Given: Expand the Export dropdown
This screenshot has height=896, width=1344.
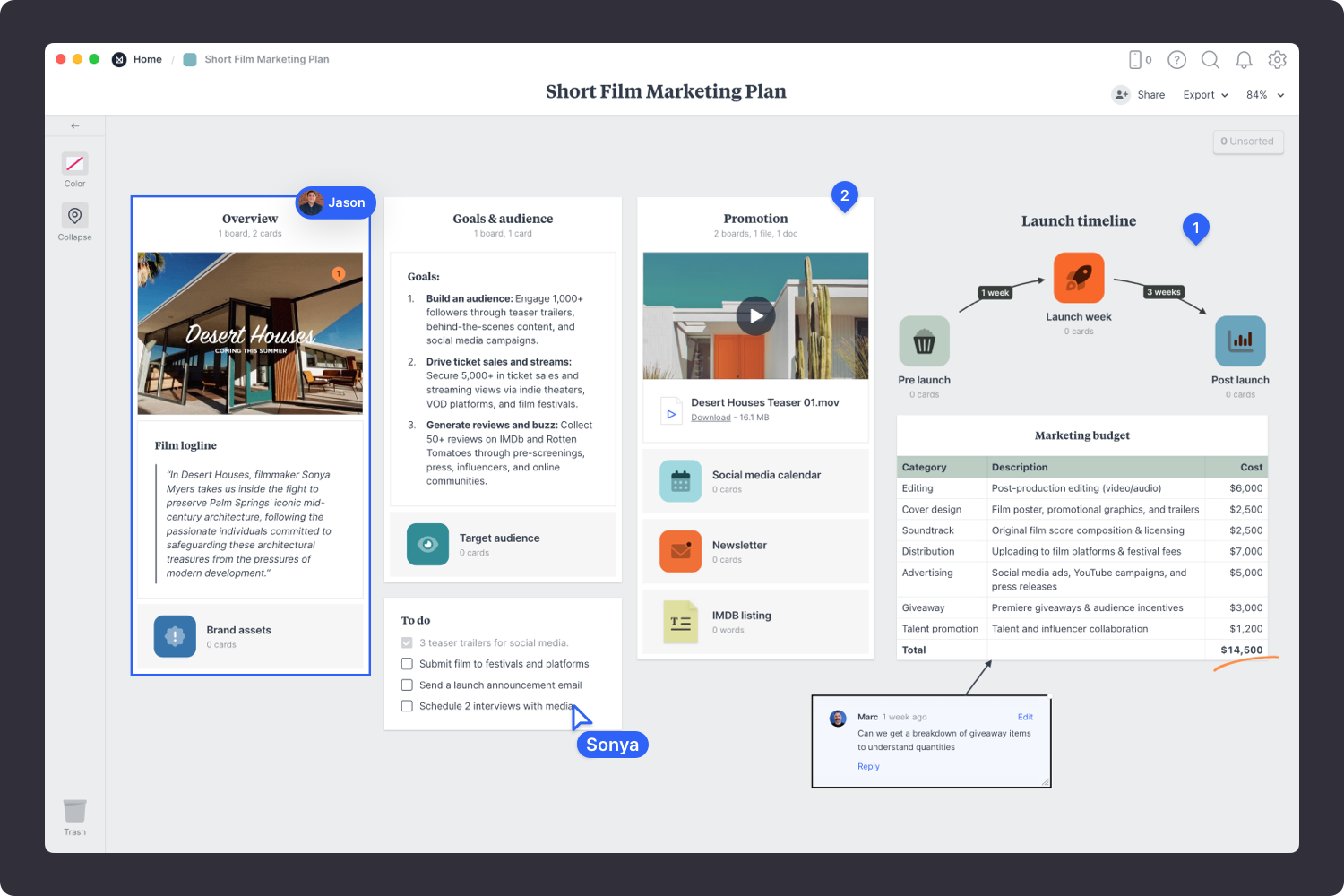Looking at the screenshot, I should point(1205,95).
